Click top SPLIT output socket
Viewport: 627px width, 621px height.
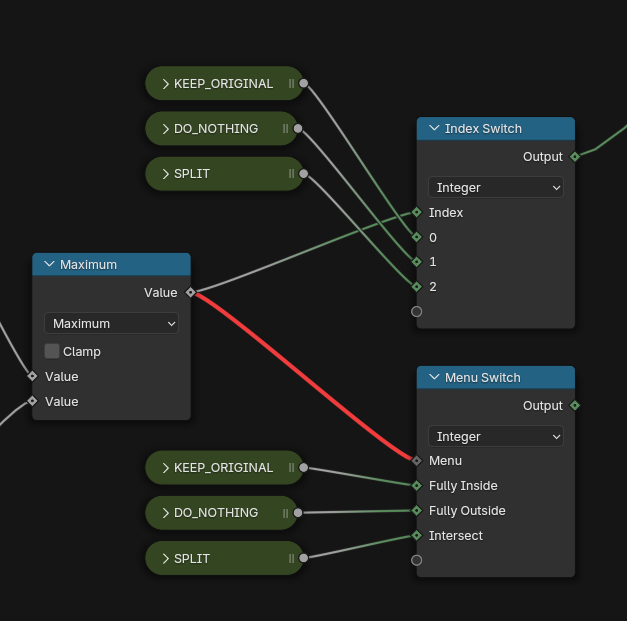click(304, 174)
